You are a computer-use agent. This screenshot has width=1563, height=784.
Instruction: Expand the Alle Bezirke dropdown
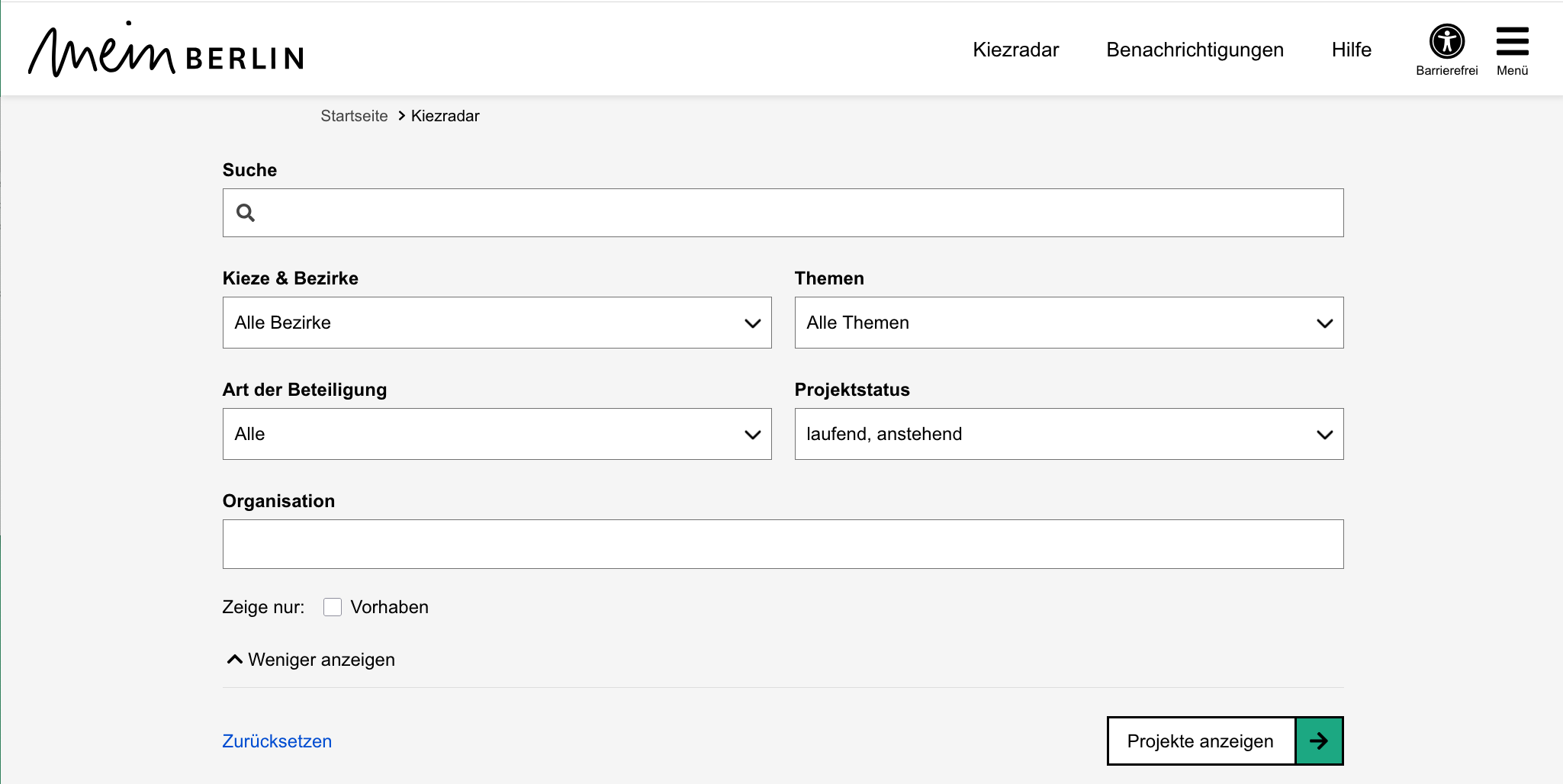pos(497,323)
